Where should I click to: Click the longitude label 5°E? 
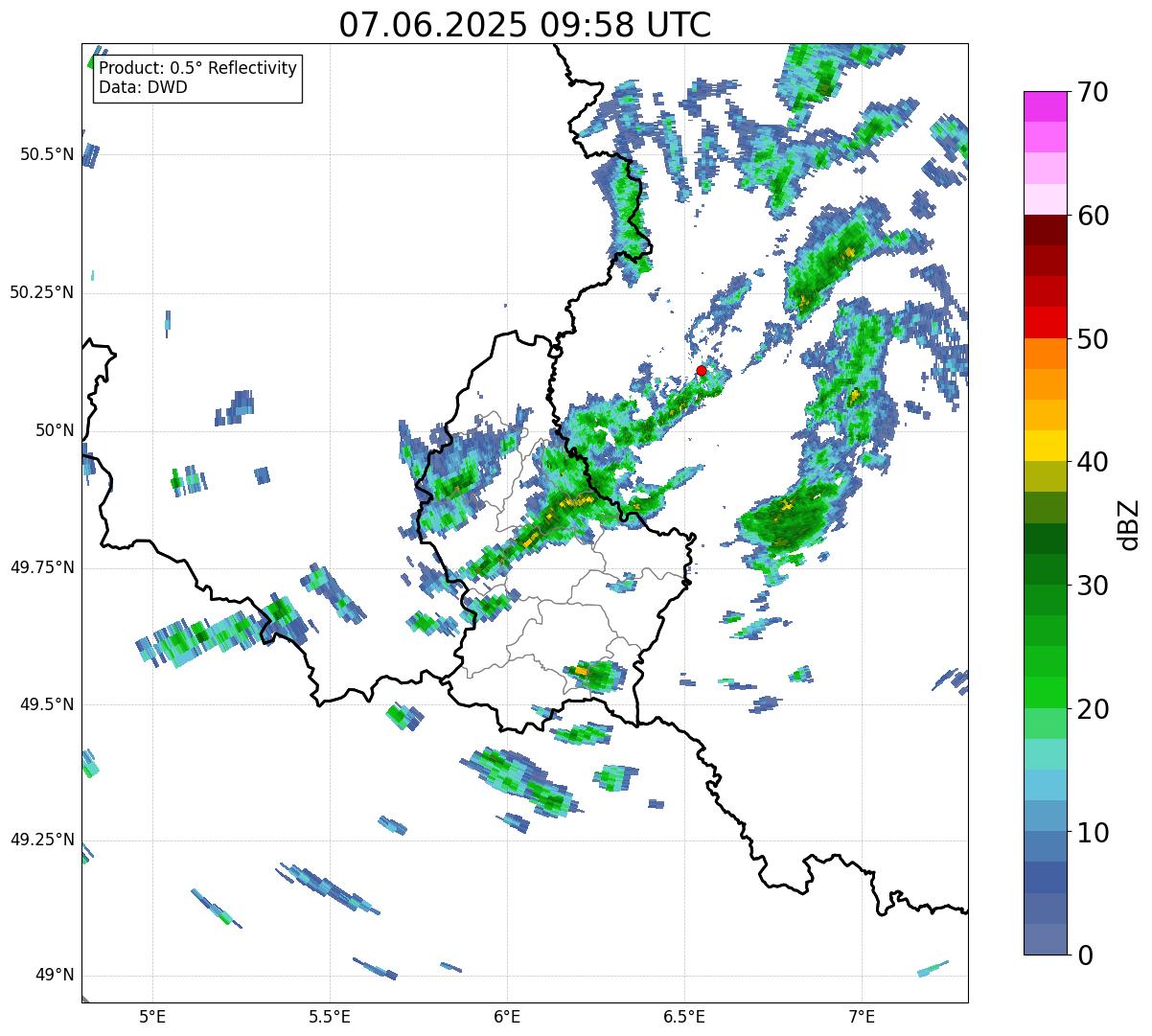pos(152,1016)
